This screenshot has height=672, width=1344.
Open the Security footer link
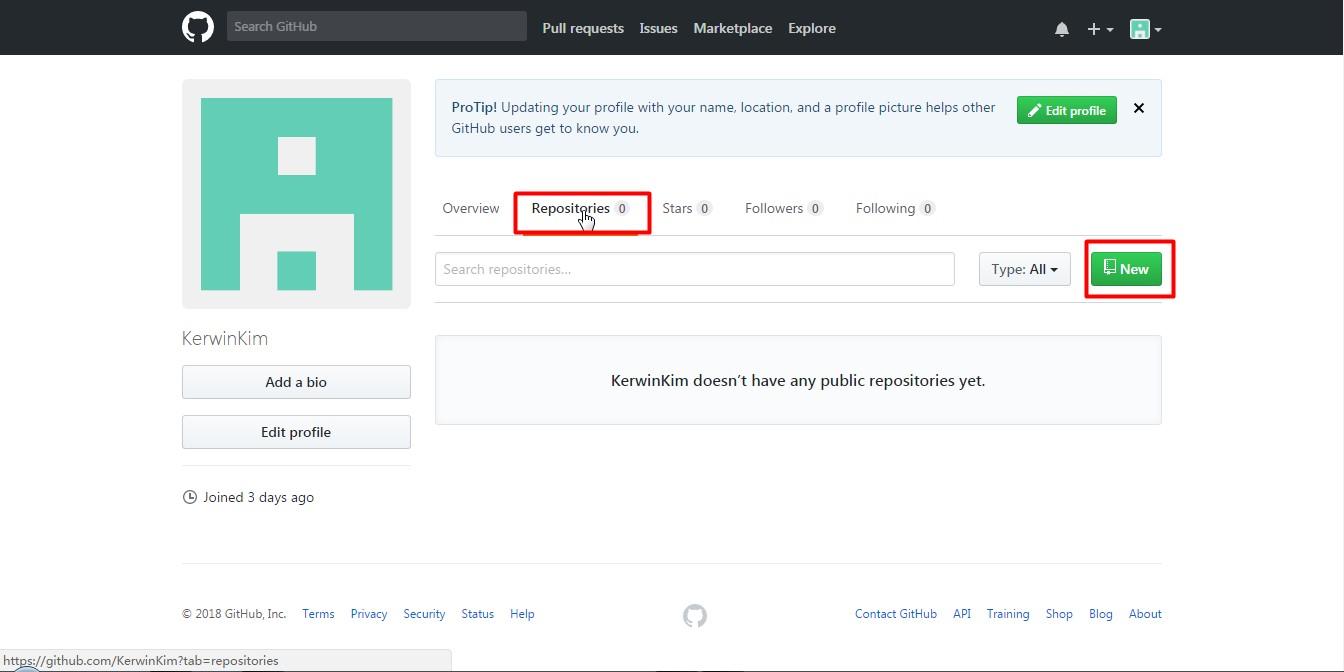click(424, 614)
